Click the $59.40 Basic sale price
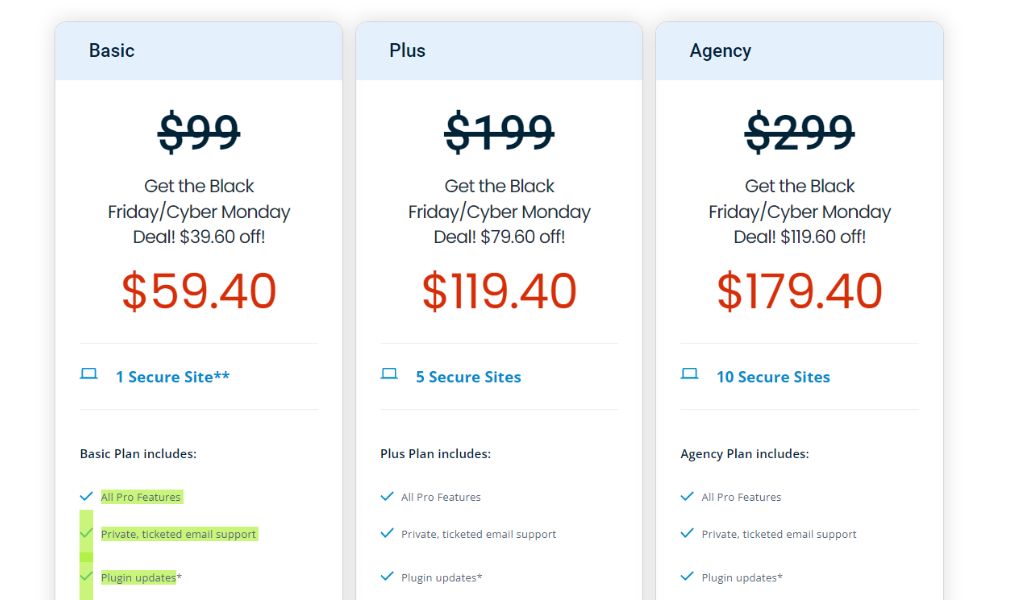 click(199, 292)
